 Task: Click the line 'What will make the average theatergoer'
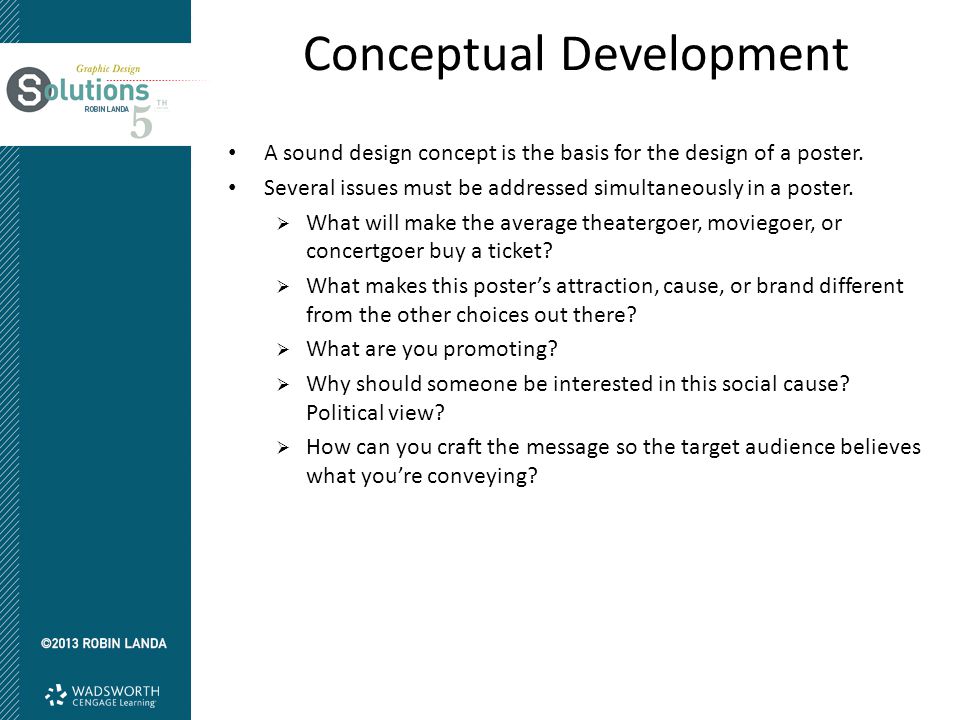click(x=574, y=223)
